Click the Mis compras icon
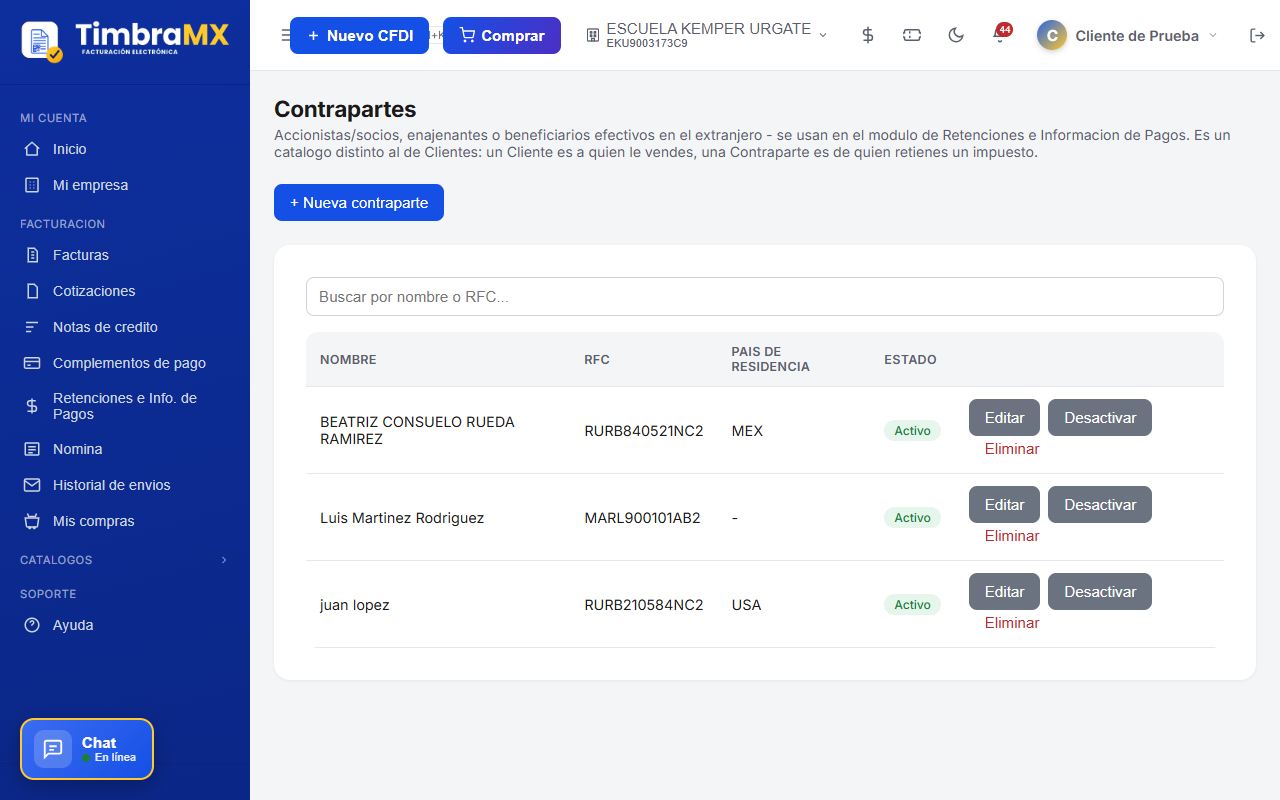 (x=32, y=521)
